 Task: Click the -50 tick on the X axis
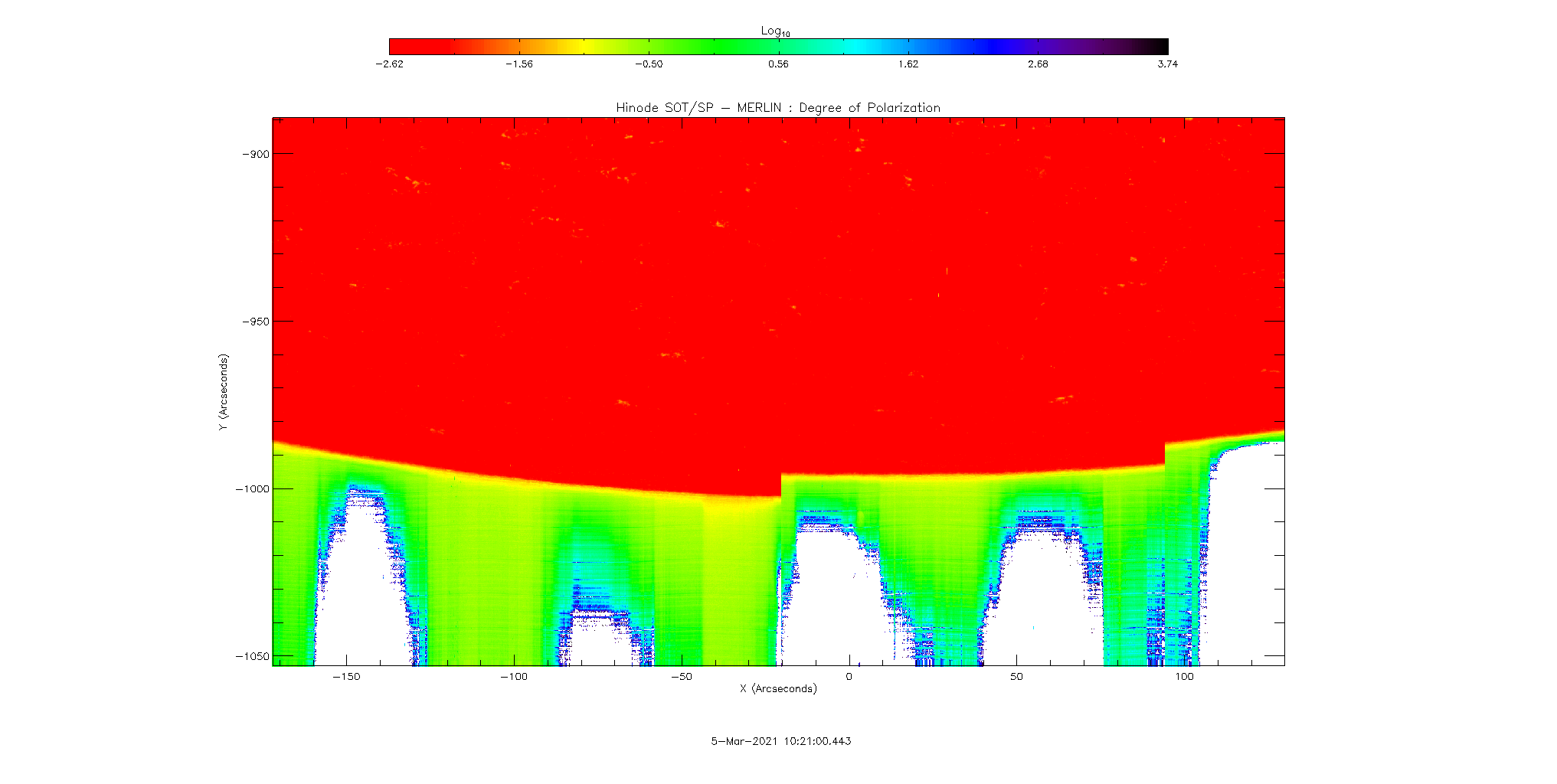point(681,677)
